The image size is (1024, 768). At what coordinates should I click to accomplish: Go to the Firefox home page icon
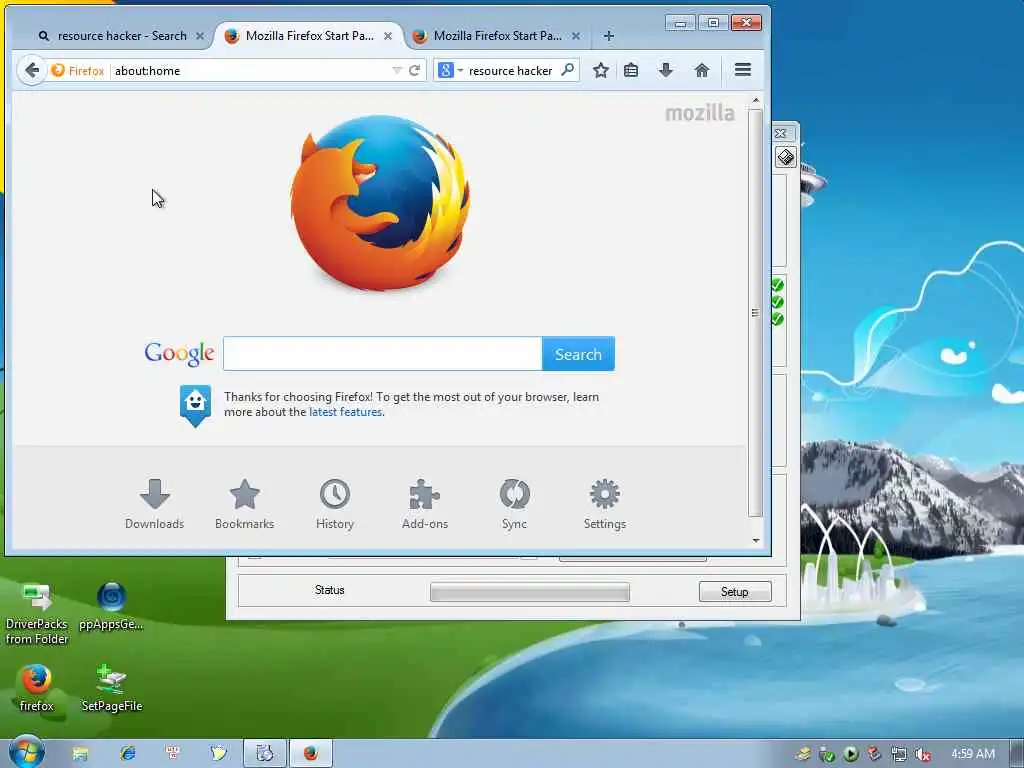pyautogui.click(x=702, y=71)
